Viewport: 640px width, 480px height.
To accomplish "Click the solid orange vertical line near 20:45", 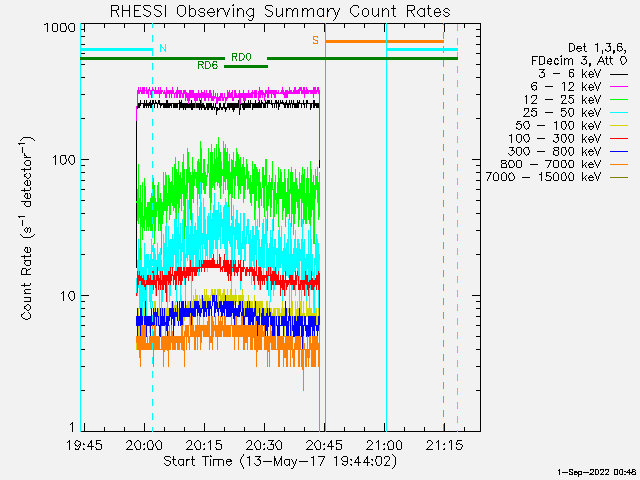I will point(325,227).
